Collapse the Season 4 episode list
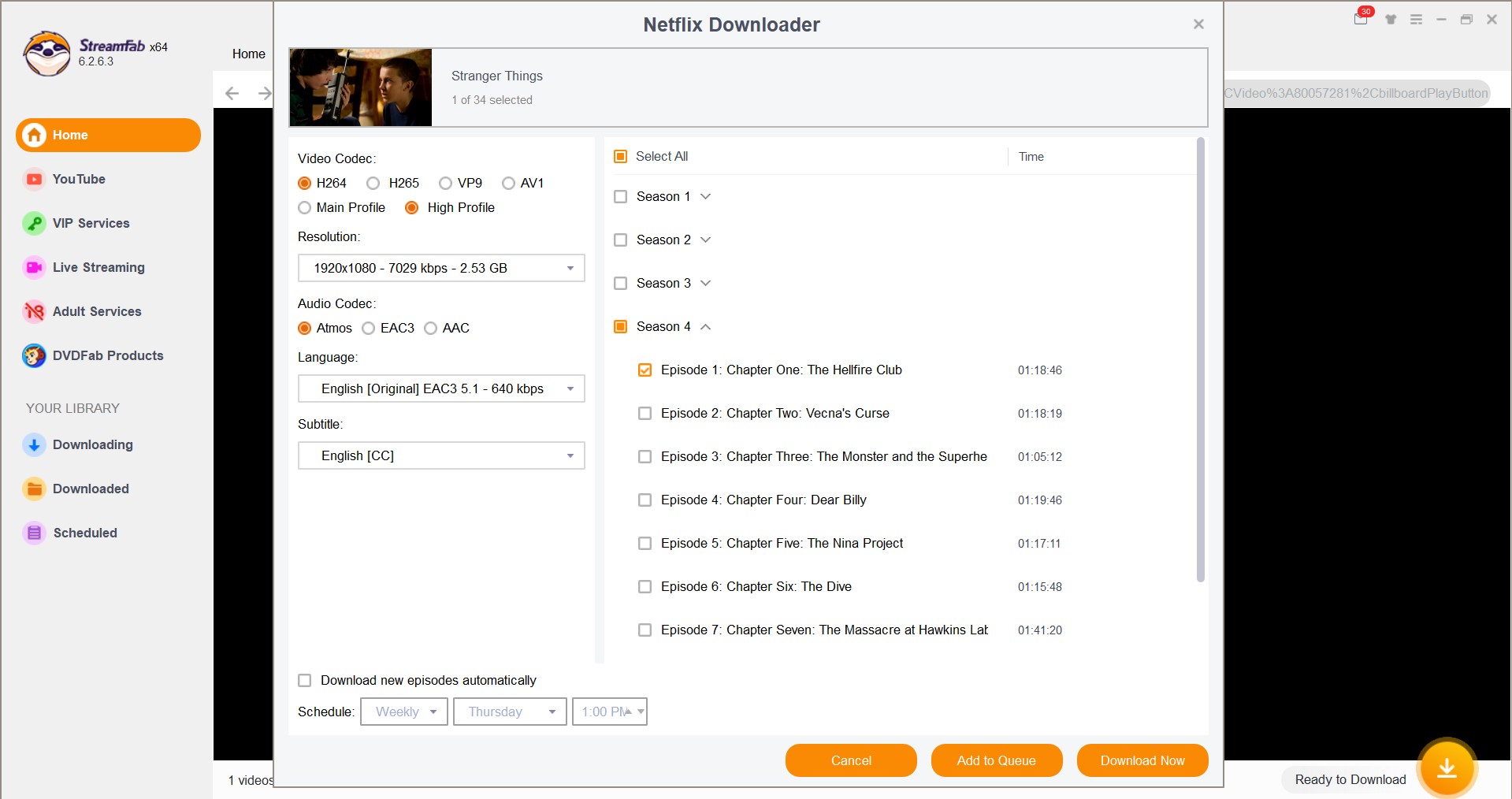 pos(706,326)
